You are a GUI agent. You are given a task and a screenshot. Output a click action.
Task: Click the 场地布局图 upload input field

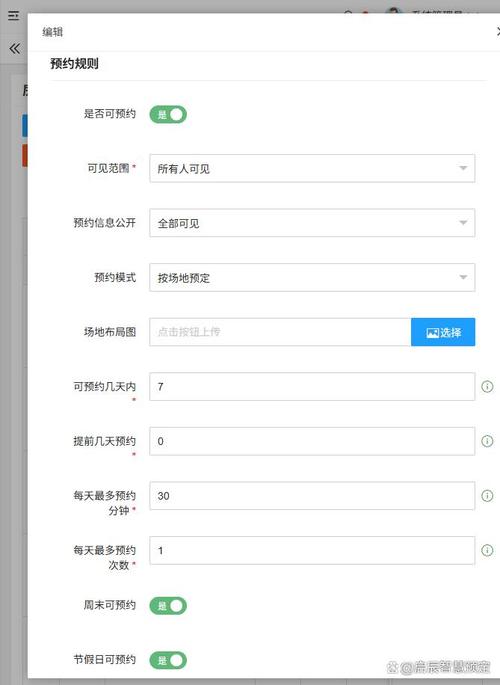(280, 332)
